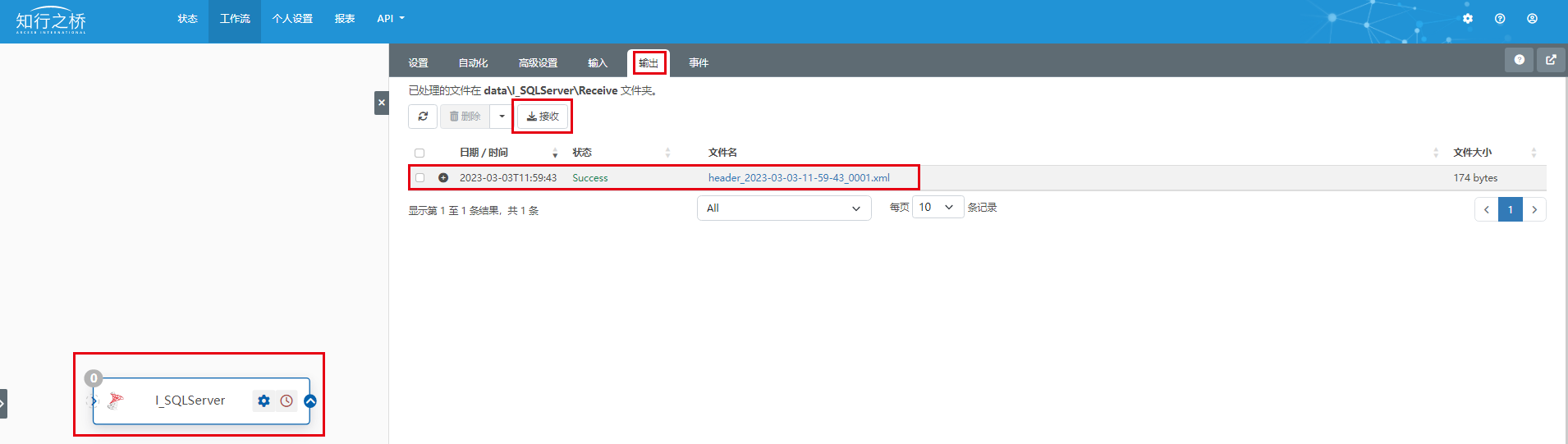Click the gear icon on I_SQLServer connector
The image size is (1568, 444).
pos(264,401)
